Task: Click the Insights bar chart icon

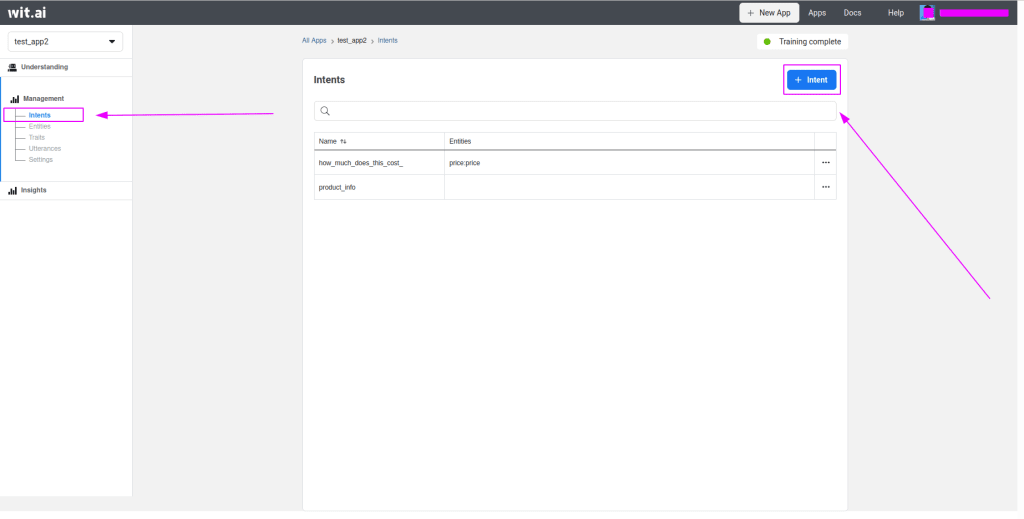Action: (x=12, y=191)
